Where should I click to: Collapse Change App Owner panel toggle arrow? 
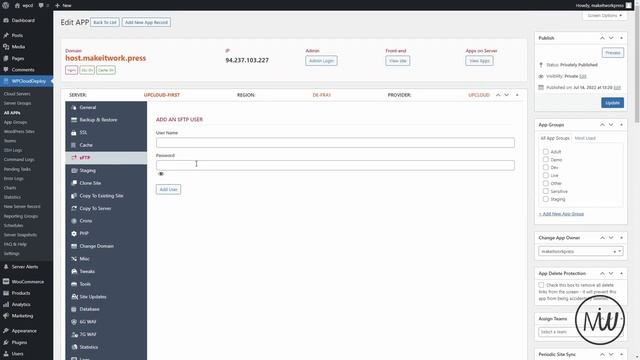pos(622,238)
